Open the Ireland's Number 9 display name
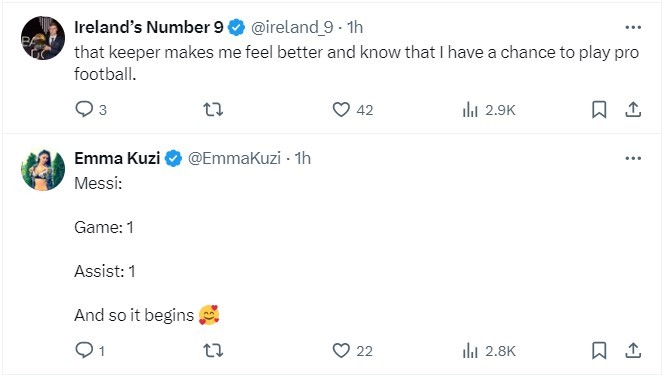The height and width of the screenshot is (375, 663). tap(149, 27)
